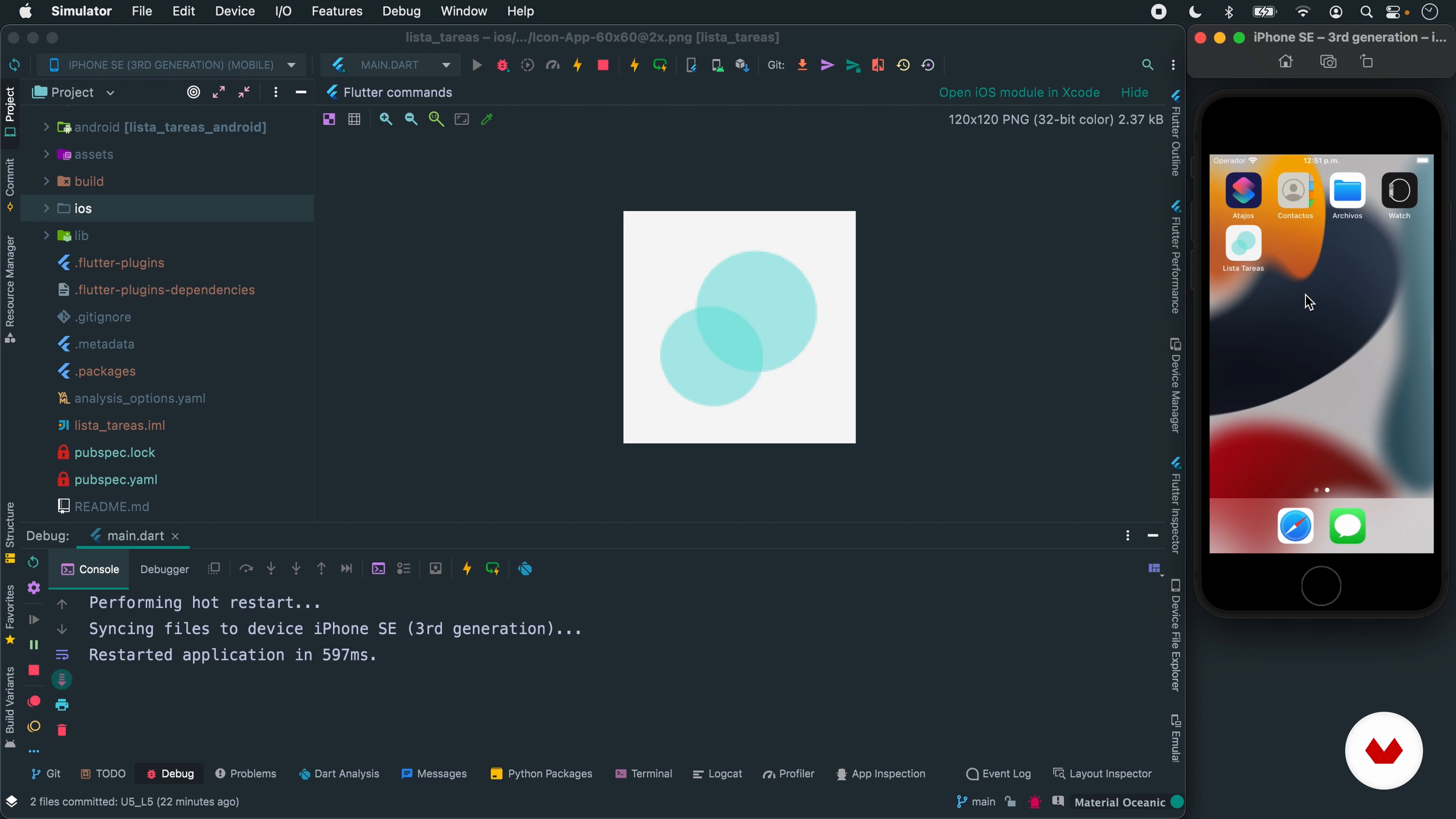Select analysis_options.yaml file
Image resolution: width=1456 pixels, height=819 pixels.
(140, 399)
